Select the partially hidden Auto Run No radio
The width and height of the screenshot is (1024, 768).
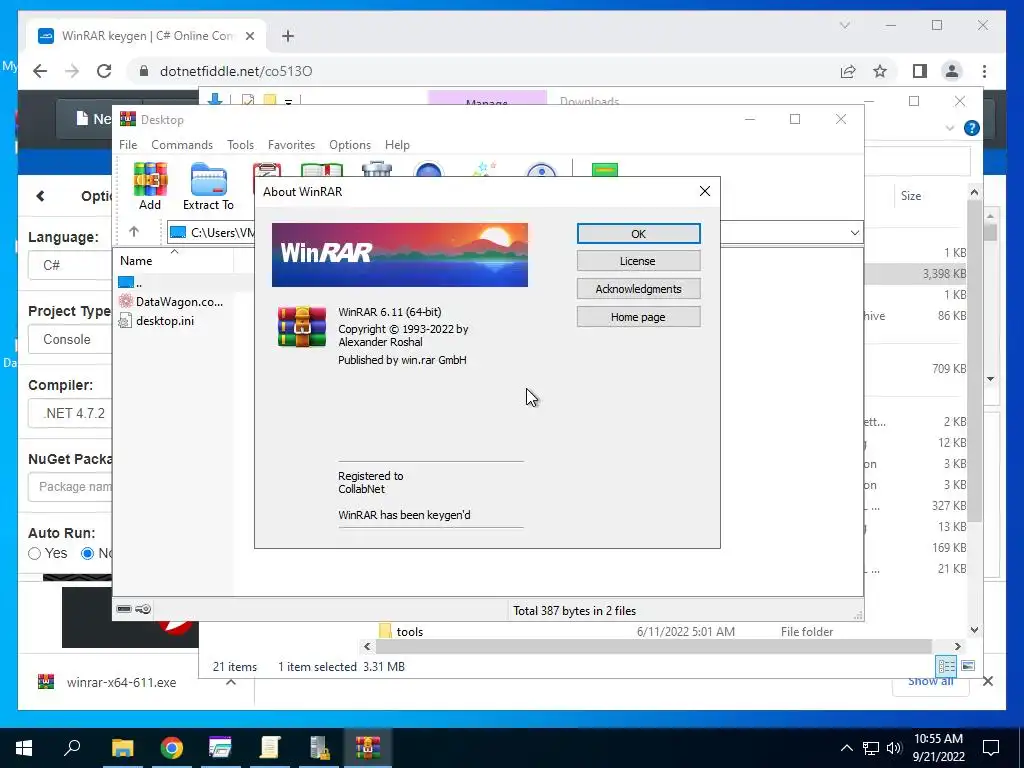pyautogui.click(x=87, y=553)
